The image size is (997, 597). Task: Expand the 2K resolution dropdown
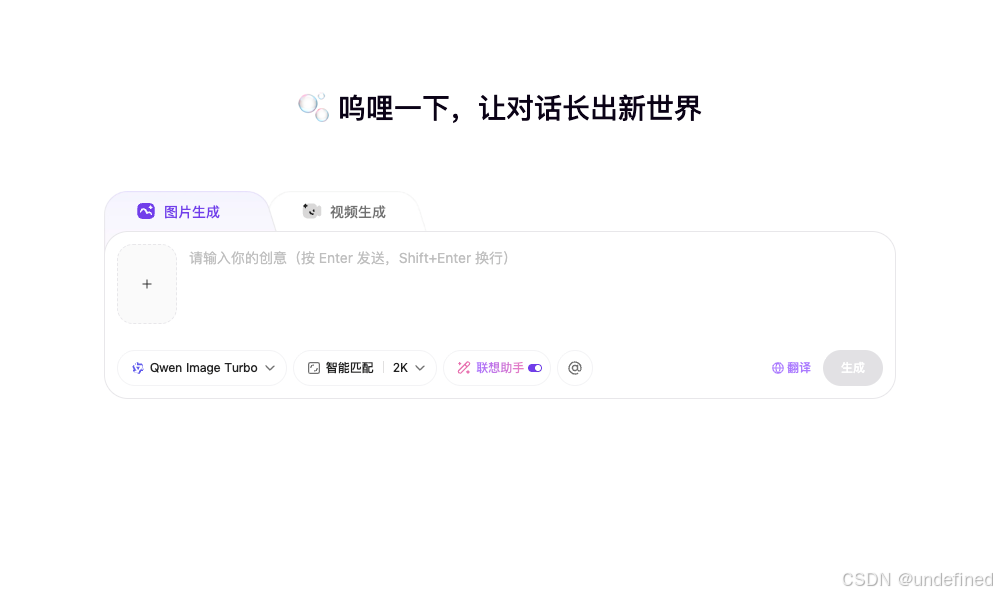[409, 368]
